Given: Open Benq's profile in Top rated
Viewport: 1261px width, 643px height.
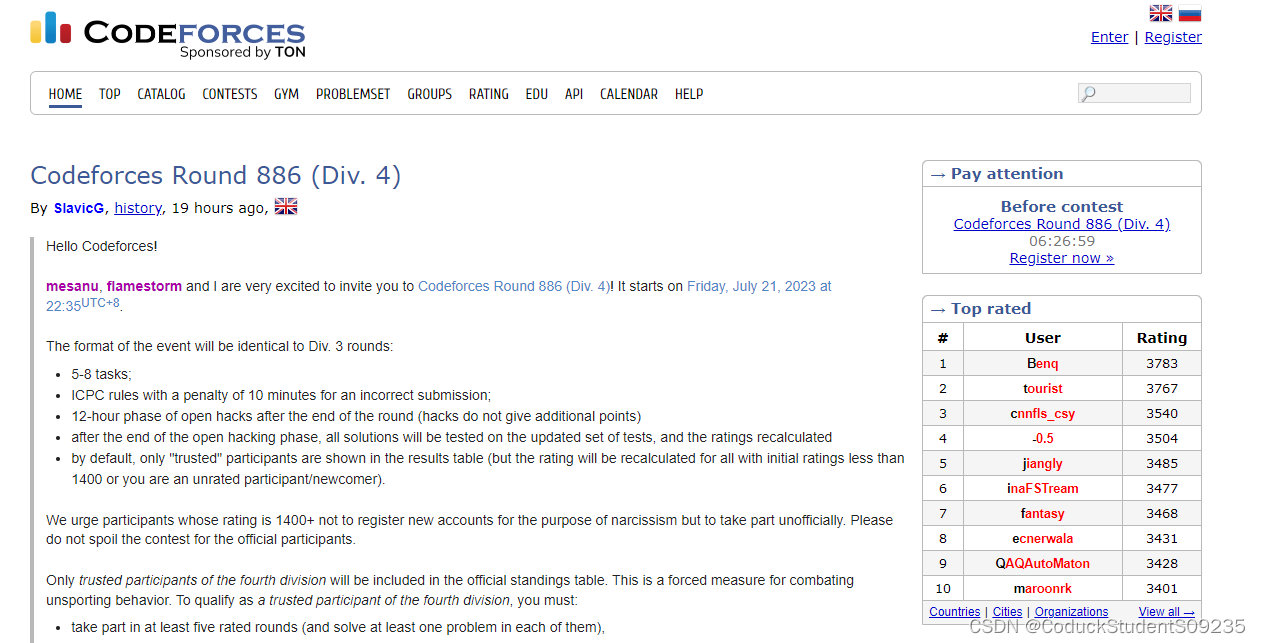Looking at the screenshot, I should click(x=1043, y=364).
